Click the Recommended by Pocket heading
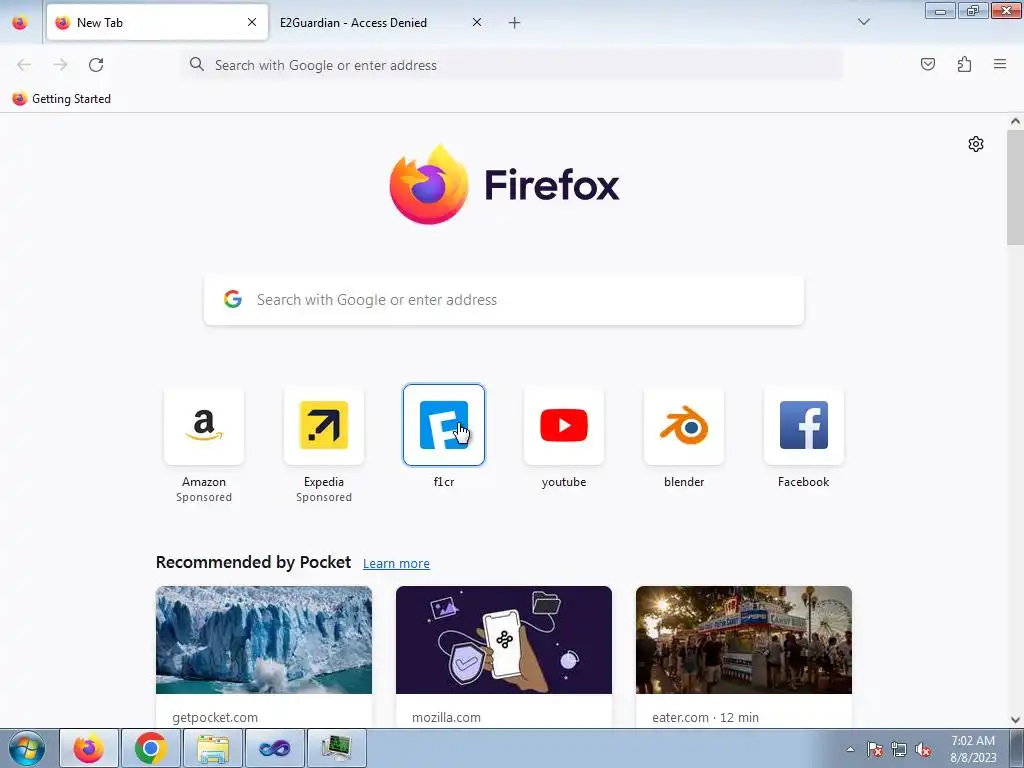Viewport: 1024px width, 768px height. (253, 562)
